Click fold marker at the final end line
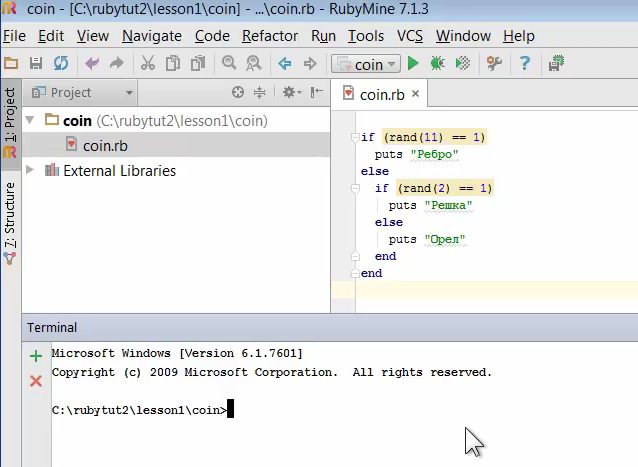The width and height of the screenshot is (638, 467). pos(355,273)
